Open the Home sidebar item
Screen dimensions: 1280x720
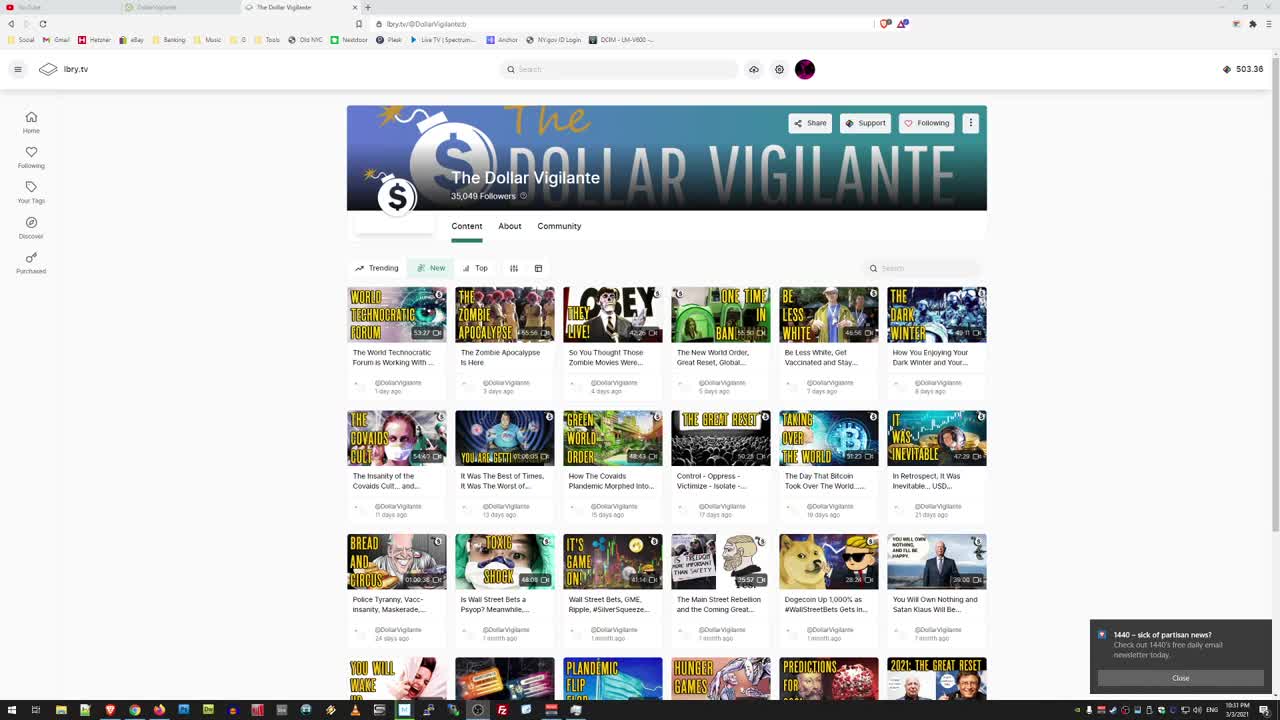point(31,122)
